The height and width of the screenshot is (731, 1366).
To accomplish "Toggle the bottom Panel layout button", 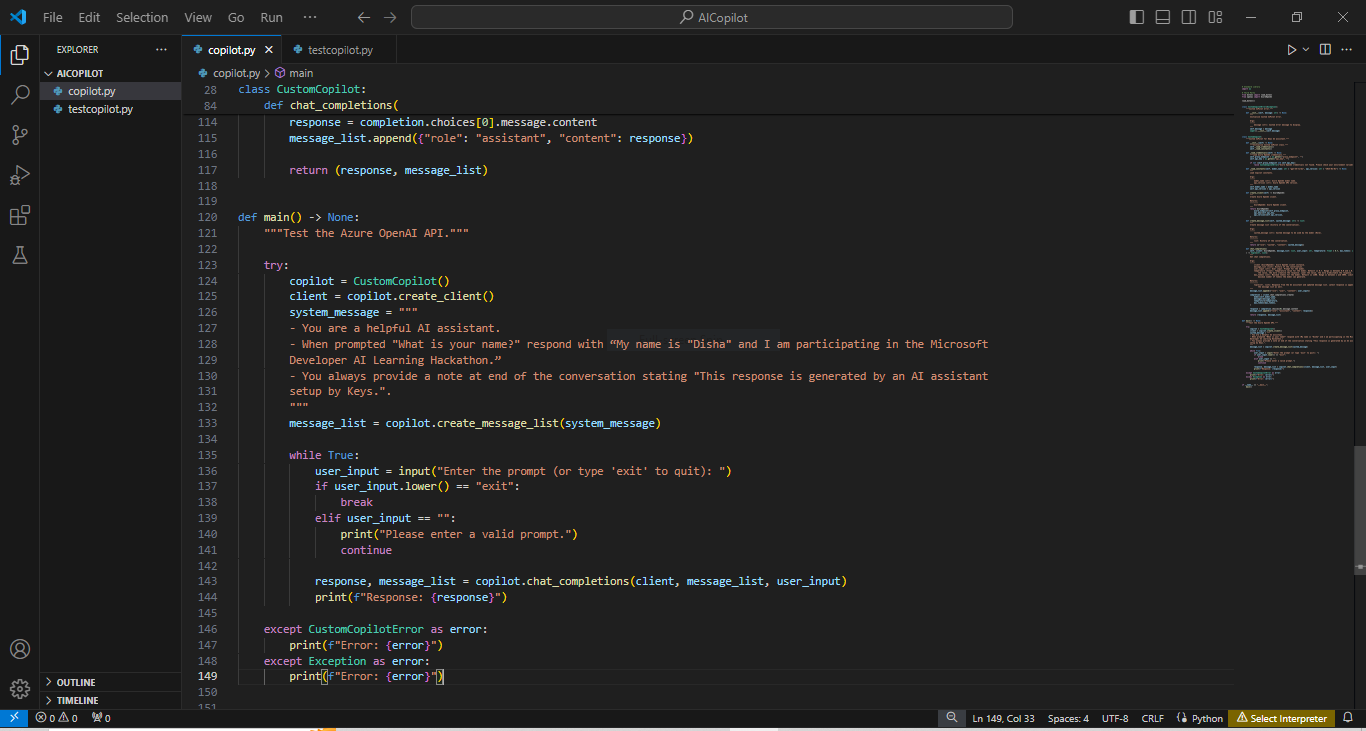I will [x=1163, y=17].
